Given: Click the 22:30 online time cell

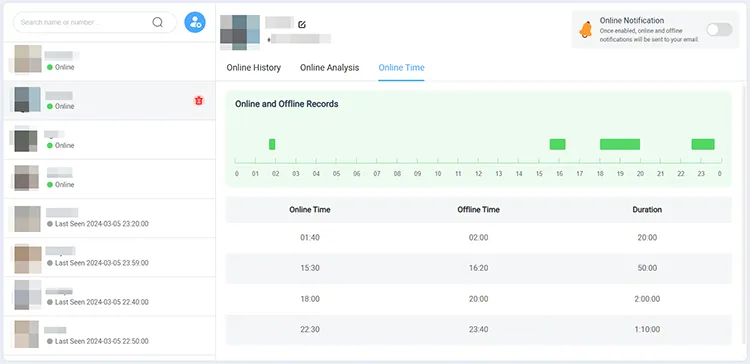Looking at the screenshot, I should [x=310, y=330].
